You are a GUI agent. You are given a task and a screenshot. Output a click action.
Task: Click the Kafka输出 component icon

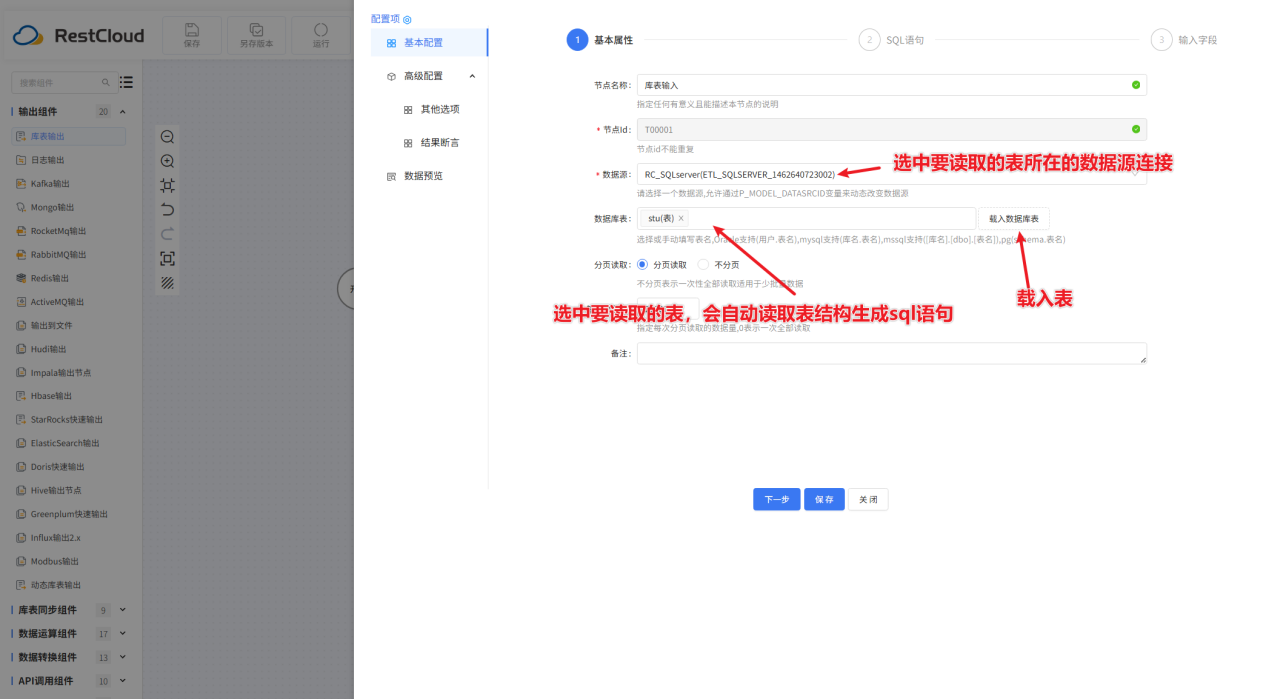click(x=21, y=184)
